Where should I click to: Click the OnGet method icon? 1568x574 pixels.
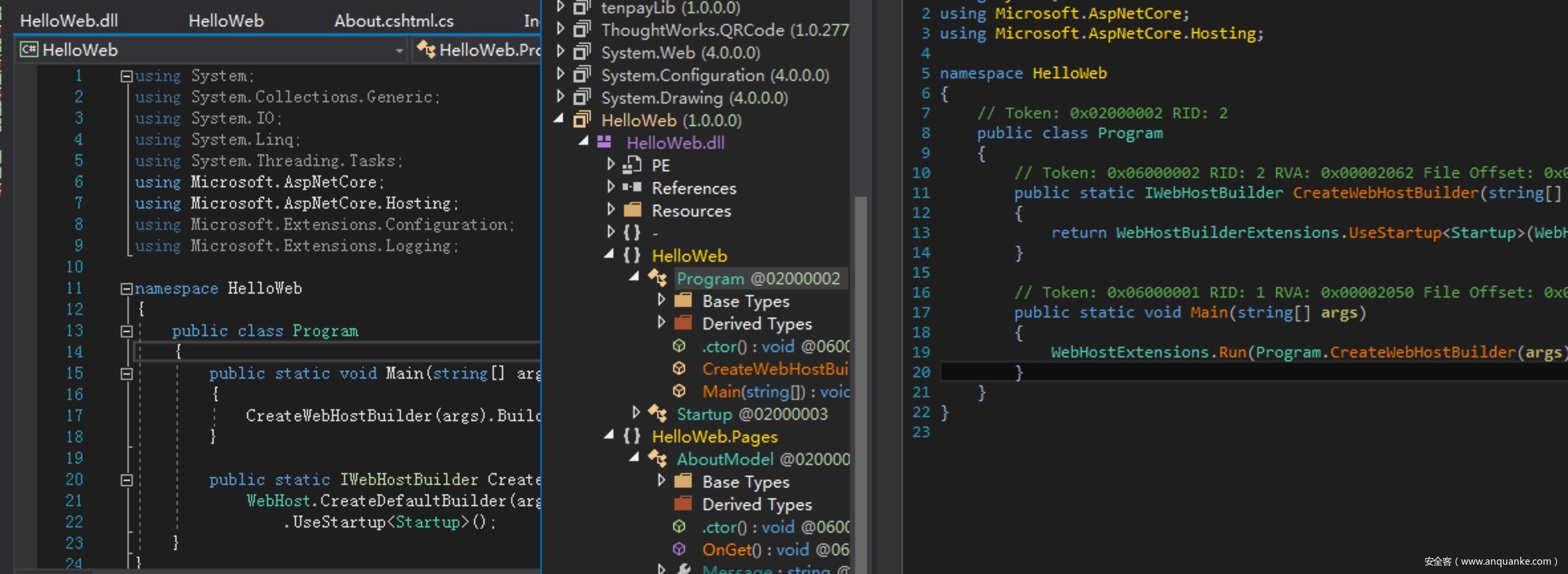click(679, 549)
